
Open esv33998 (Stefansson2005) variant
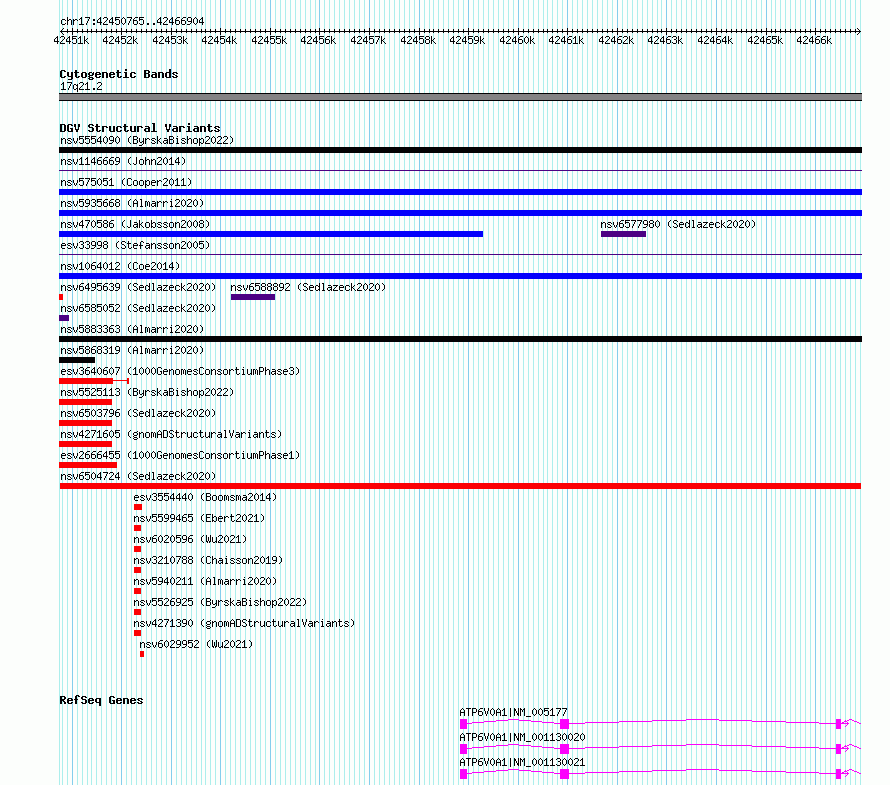[x=135, y=245]
